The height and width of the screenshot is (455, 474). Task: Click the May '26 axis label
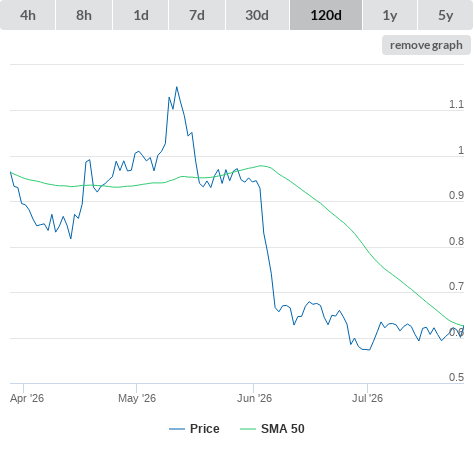tap(137, 398)
